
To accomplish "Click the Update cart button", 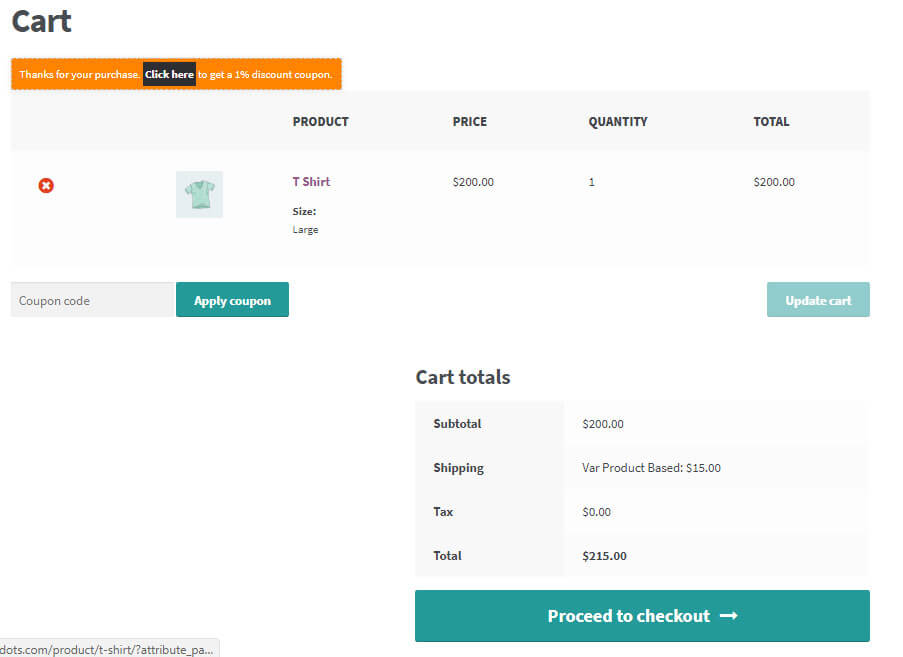I will 817,299.
